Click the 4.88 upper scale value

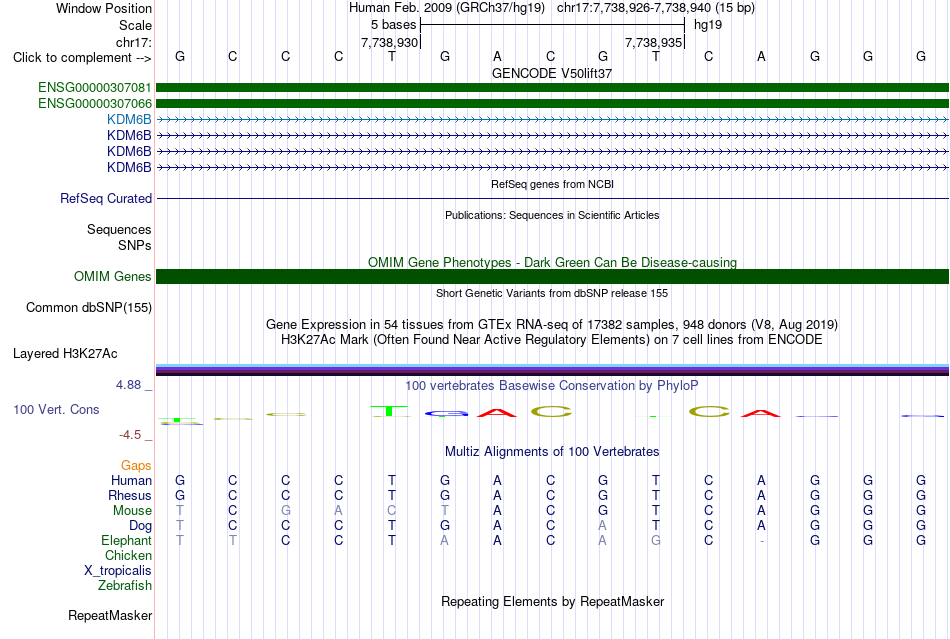click(128, 385)
